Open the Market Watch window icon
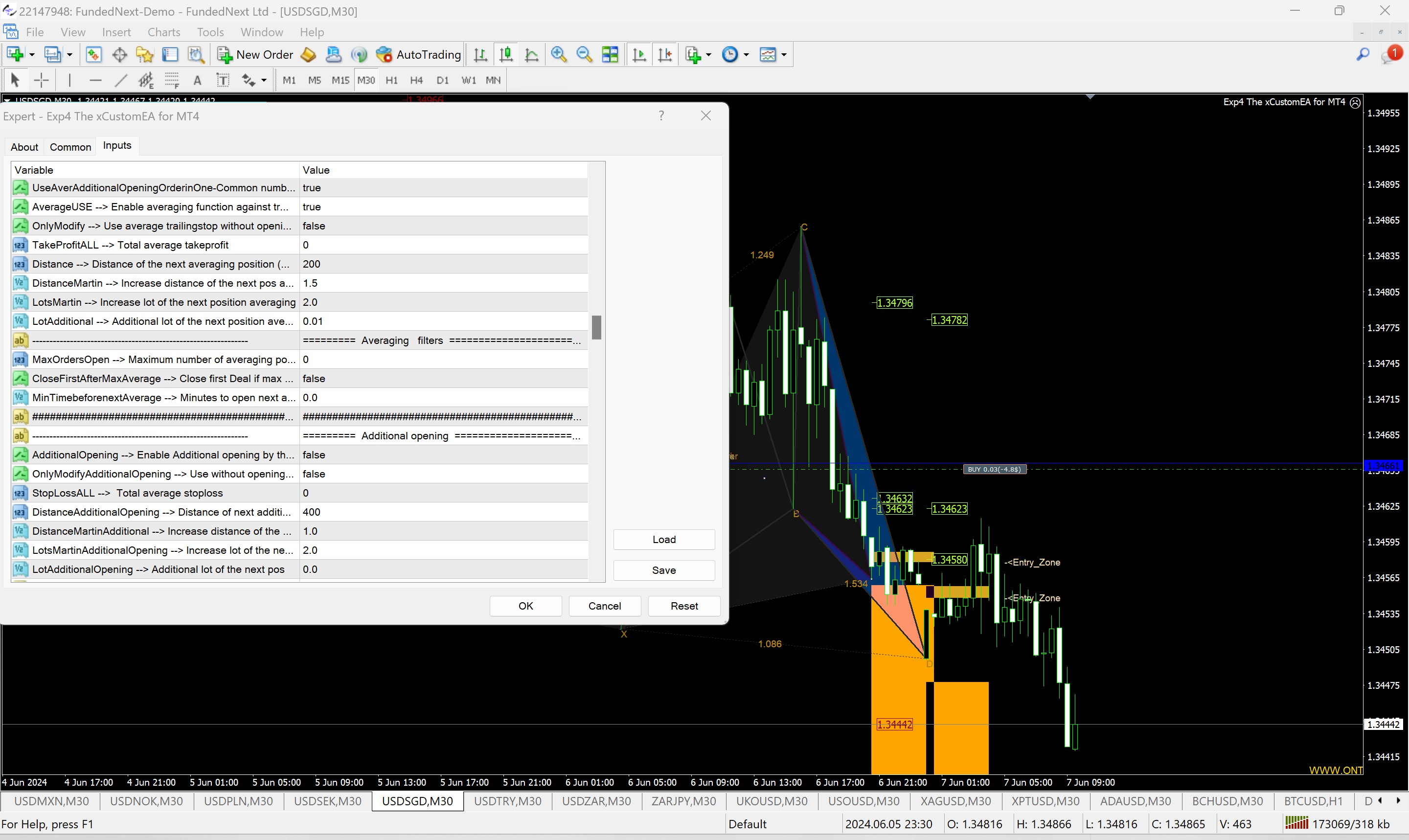The width and height of the screenshot is (1409, 840). 93,55
